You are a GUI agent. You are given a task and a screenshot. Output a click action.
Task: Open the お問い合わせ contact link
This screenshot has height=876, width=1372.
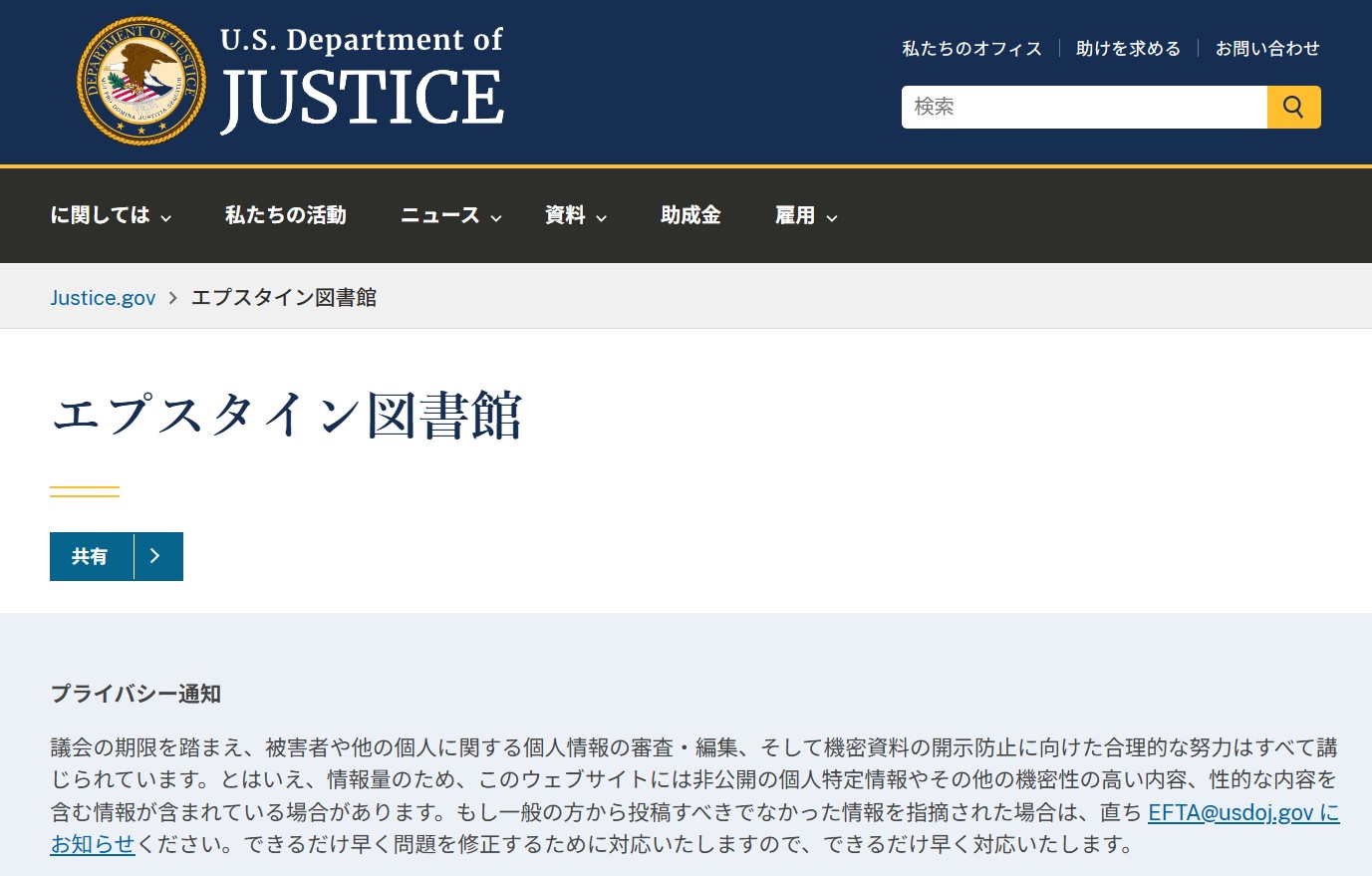1267,48
